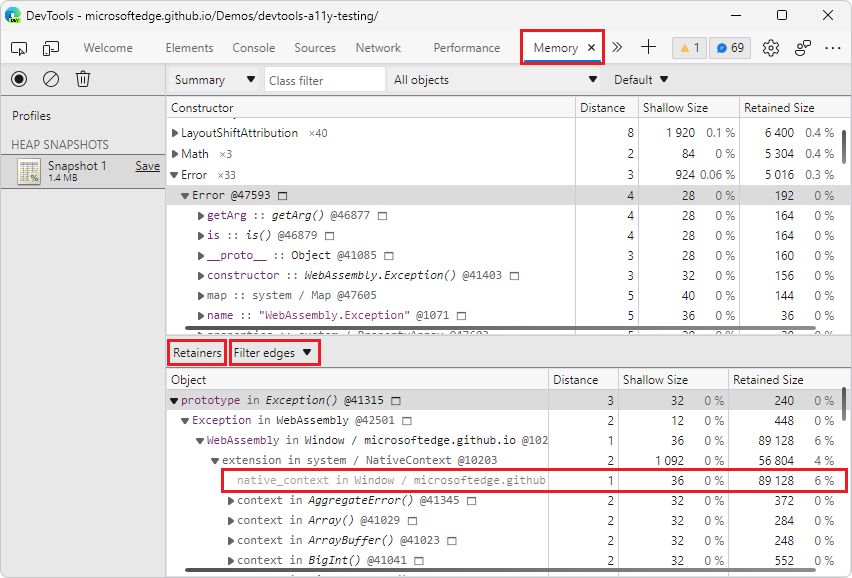Collapse prototype in Exception() retainer
This screenshot has height=578, width=852.
point(174,401)
